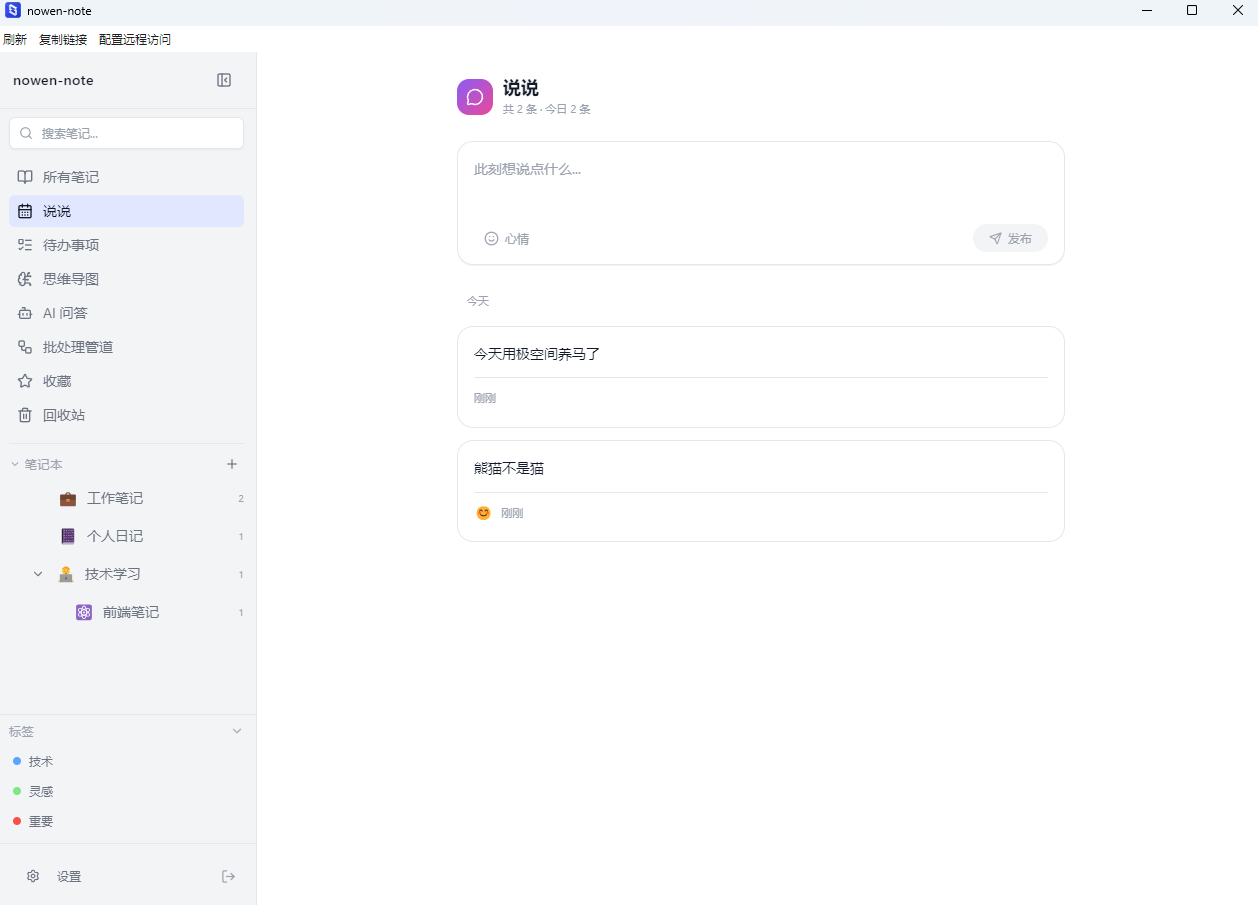Click the 刚刚 timestamp under 今天用极空间养马了
The height and width of the screenshot is (905, 1258).
pos(485,398)
